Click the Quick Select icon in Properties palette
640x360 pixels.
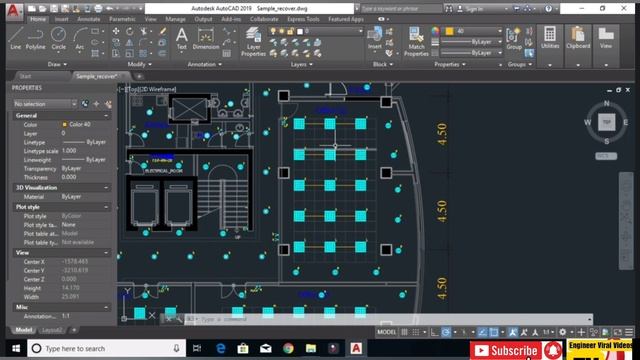[108, 104]
